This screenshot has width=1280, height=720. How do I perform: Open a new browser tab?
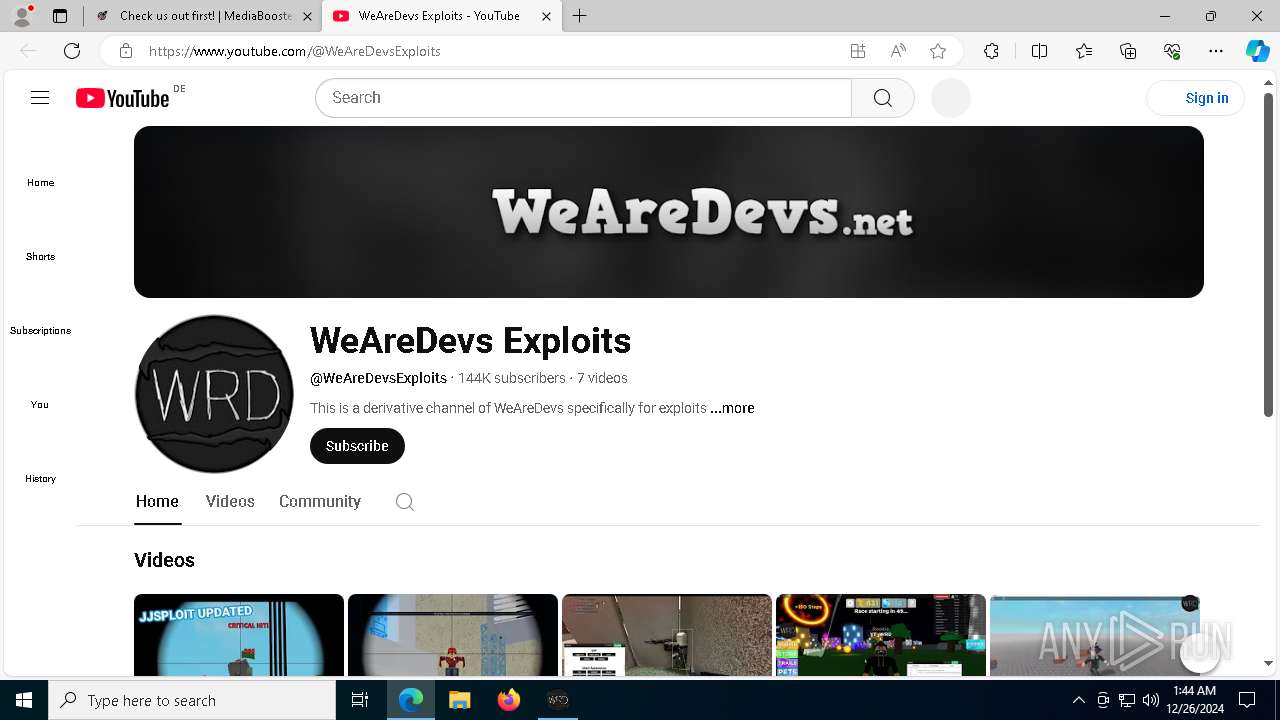click(x=580, y=16)
